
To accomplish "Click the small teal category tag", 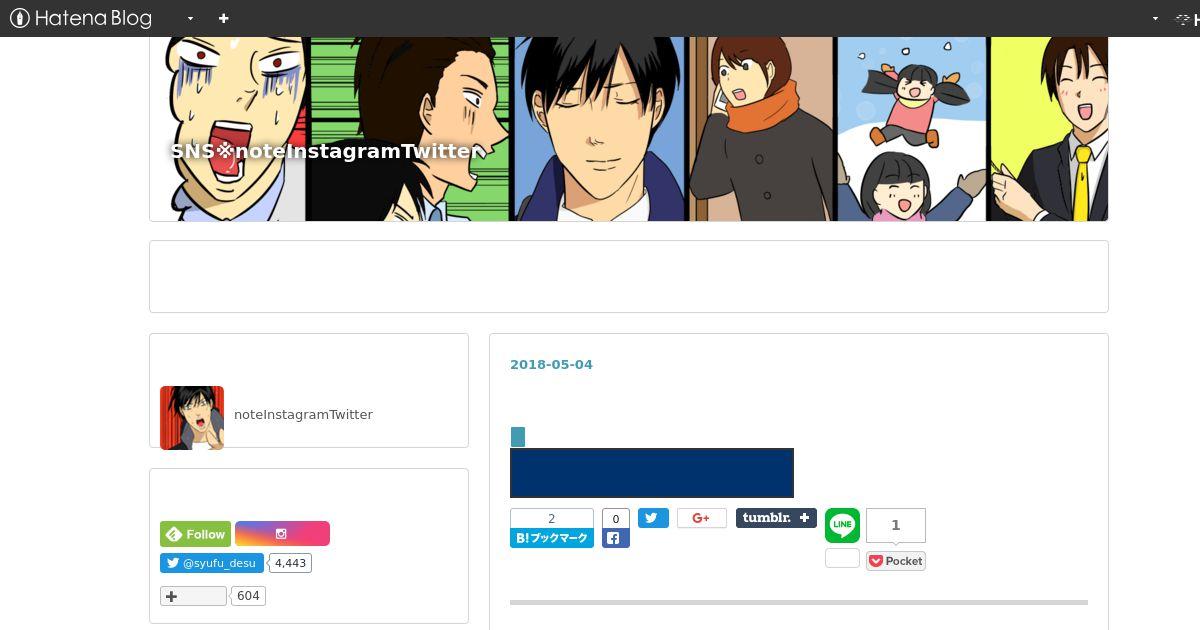I will tap(518, 437).
